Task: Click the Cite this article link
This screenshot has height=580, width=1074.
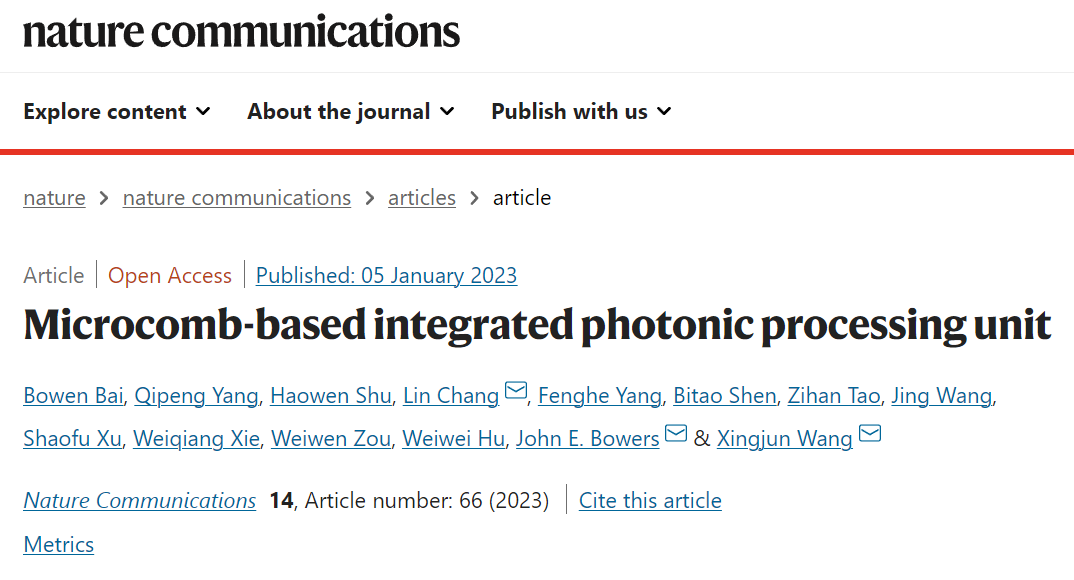Action: click(650, 500)
